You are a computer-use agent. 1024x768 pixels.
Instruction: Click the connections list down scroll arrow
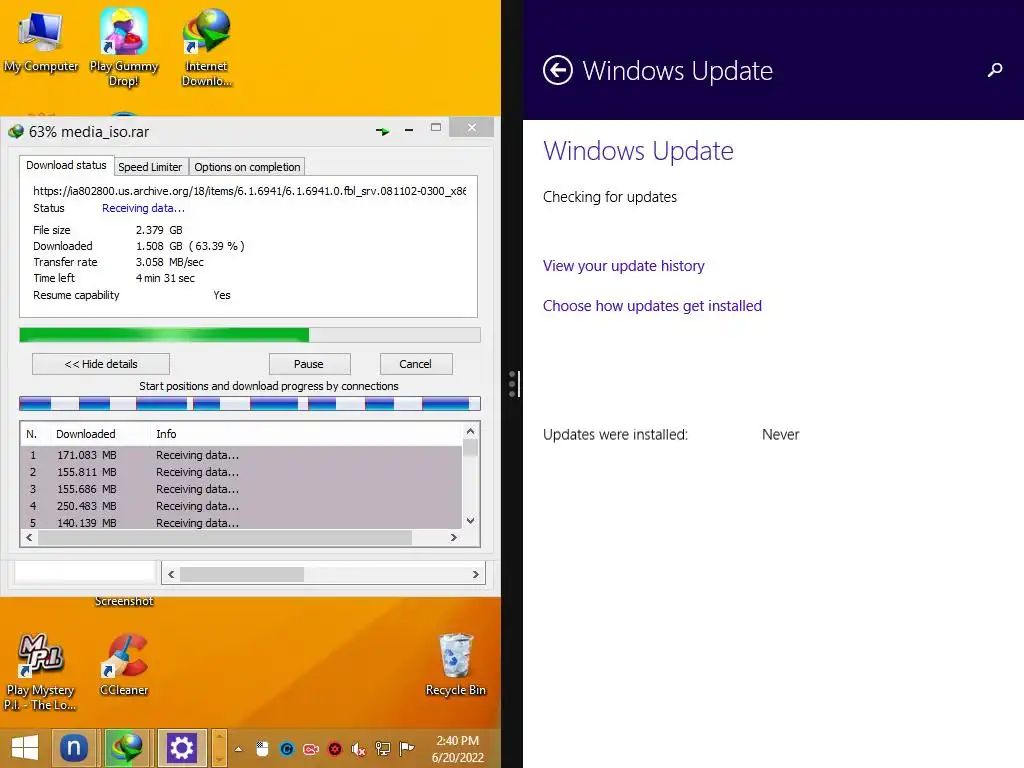tap(470, 520)
